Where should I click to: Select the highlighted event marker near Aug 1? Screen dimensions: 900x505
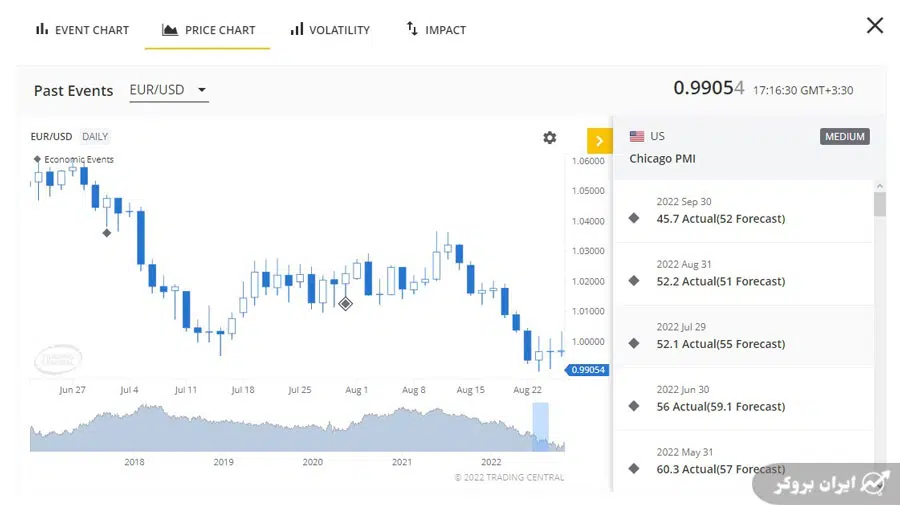[x=345, y=303]
